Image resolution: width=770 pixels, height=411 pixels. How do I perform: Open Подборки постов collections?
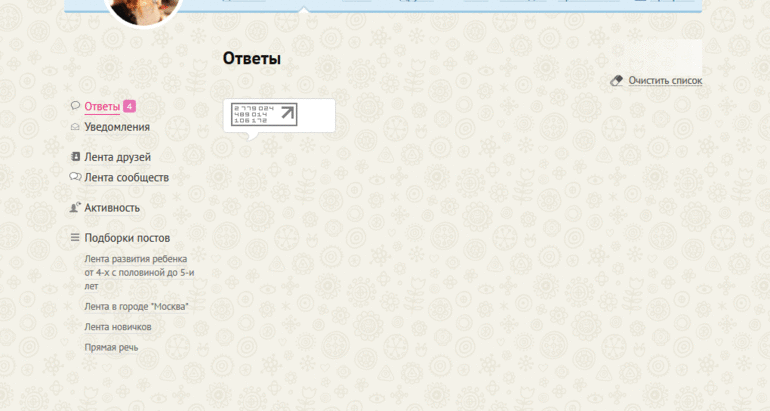[x=127, y=238]
